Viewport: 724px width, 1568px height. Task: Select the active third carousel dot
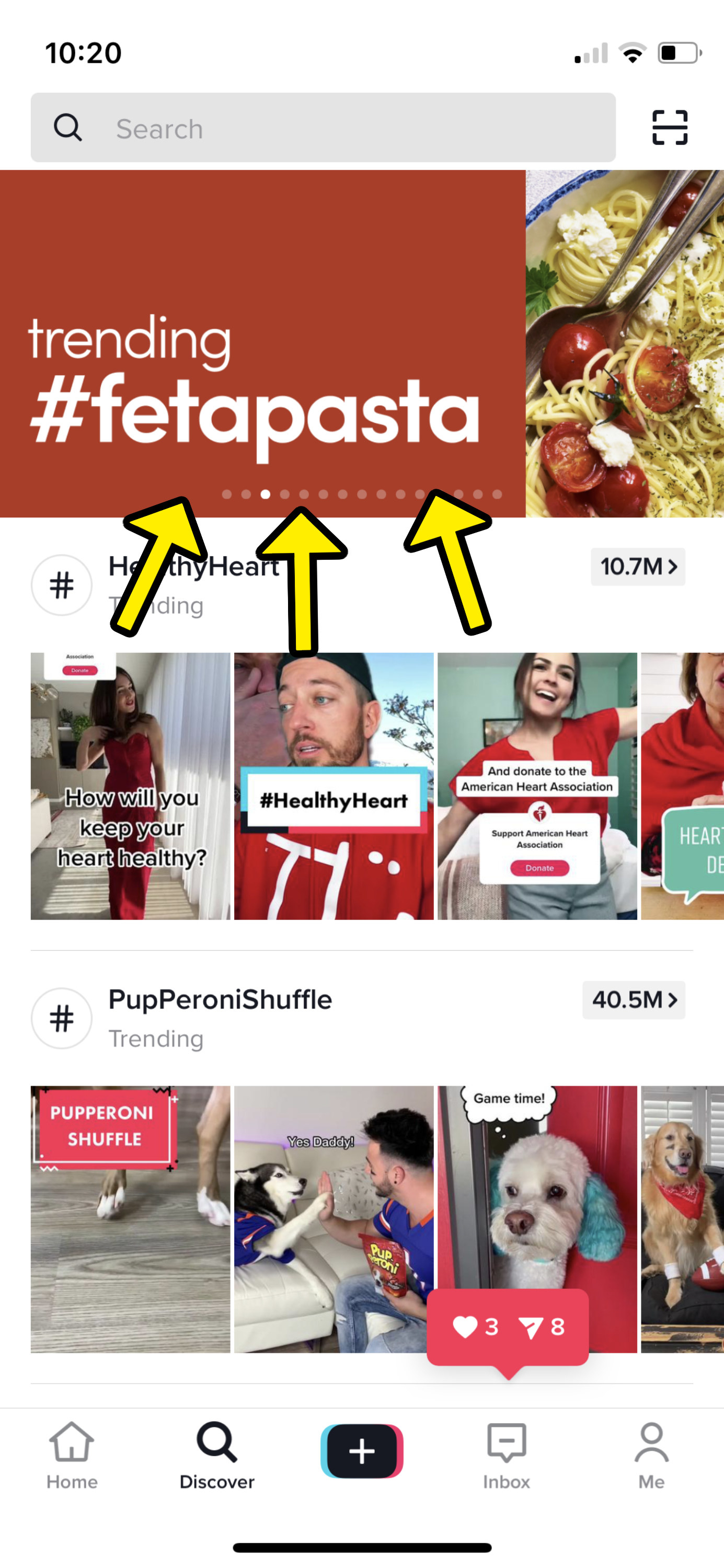pyautogui.click(x=266, y=494)
